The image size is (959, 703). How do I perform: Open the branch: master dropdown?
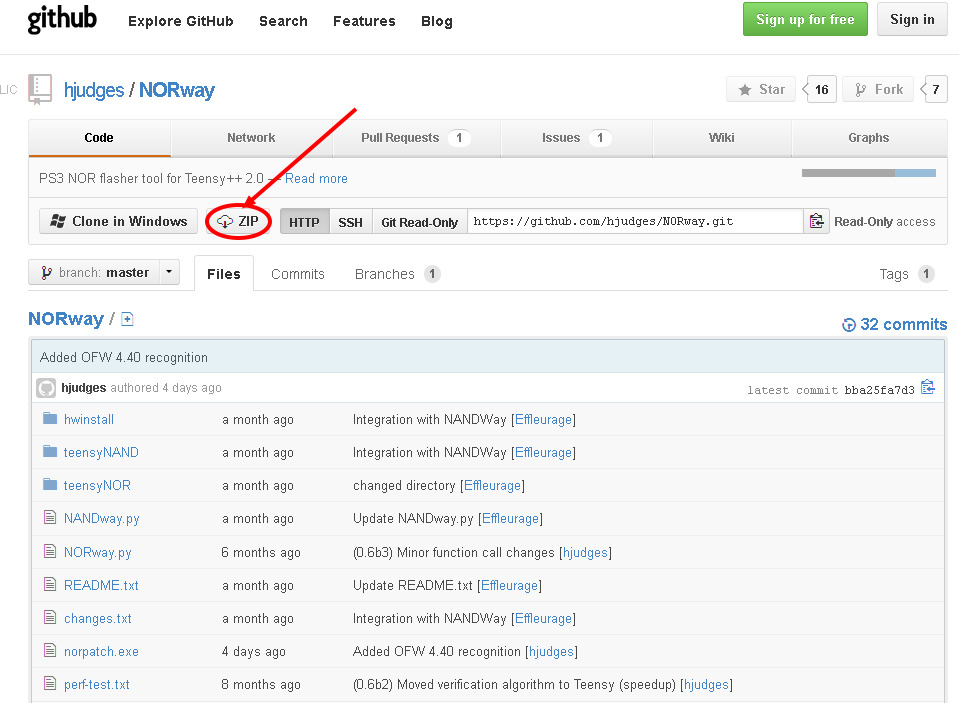(x=104, y=272)
